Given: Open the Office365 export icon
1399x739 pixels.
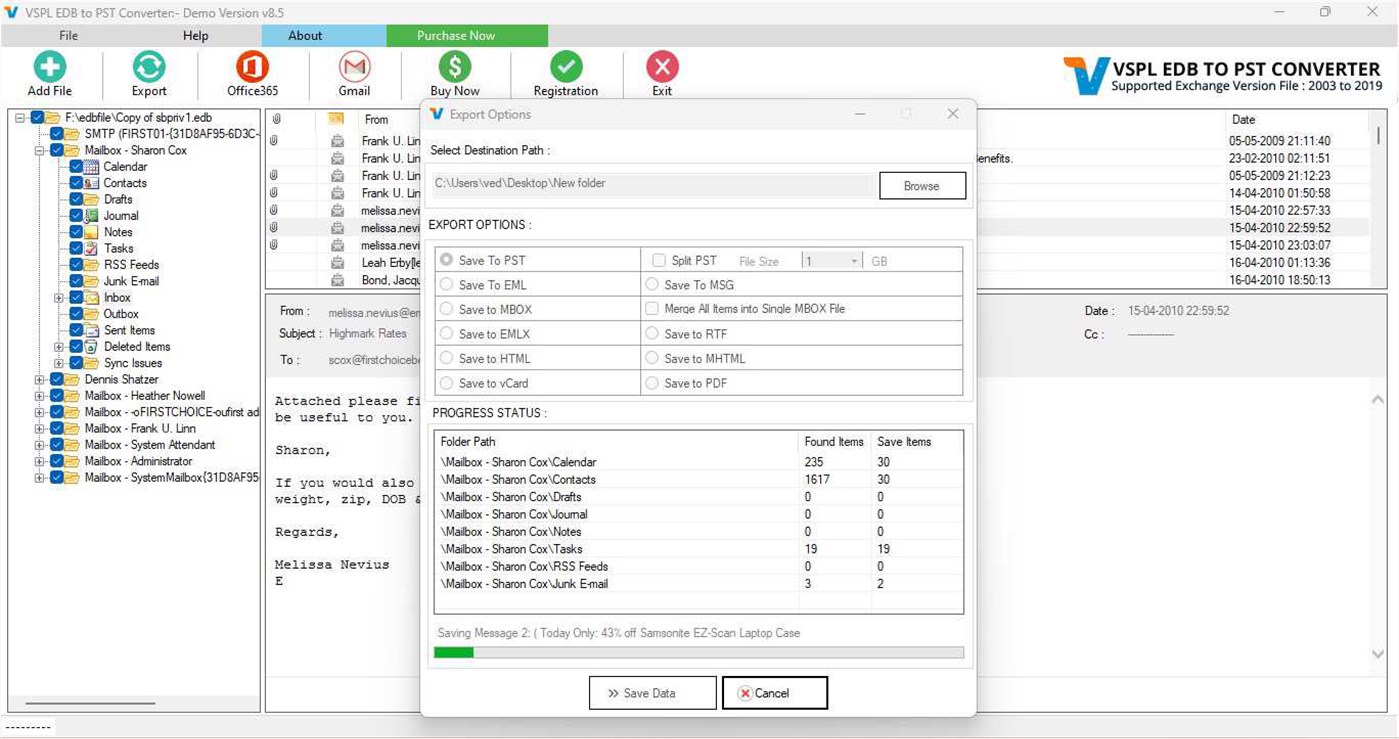Looking at the screenshot, I should [250, 68].
